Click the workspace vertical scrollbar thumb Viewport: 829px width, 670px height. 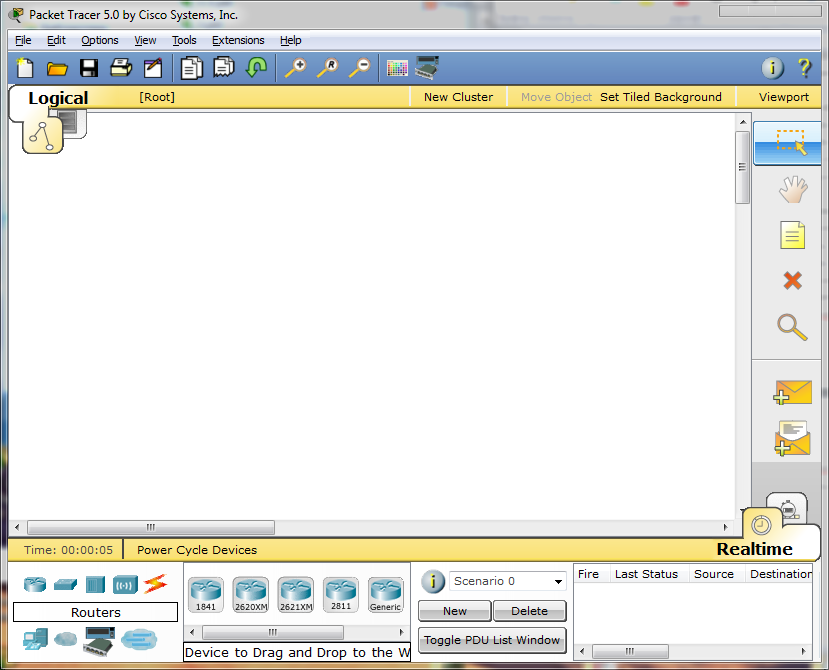pyautogui.click(x=742, y=167)
